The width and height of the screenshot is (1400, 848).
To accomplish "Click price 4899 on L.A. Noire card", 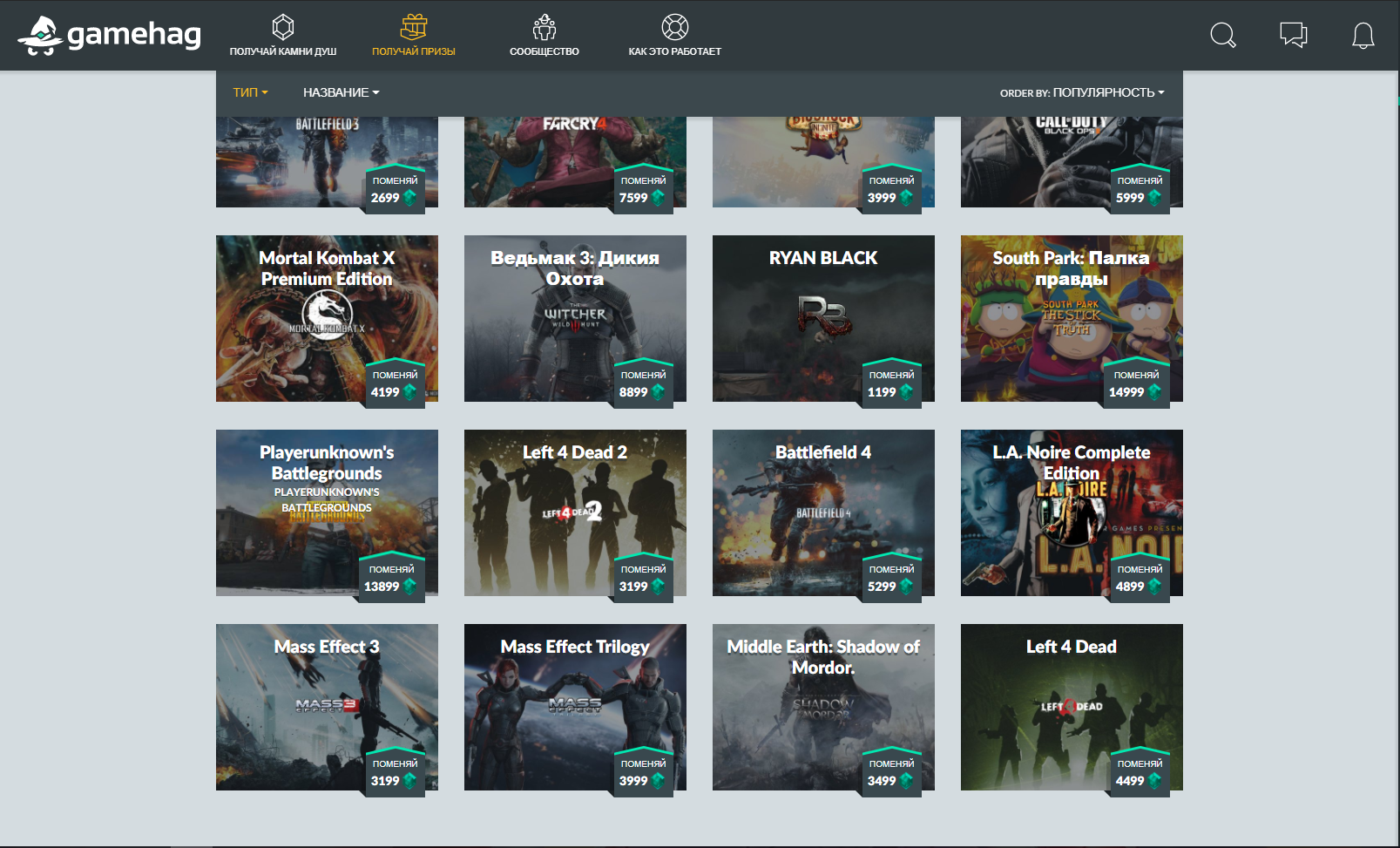I will 1130,587.
